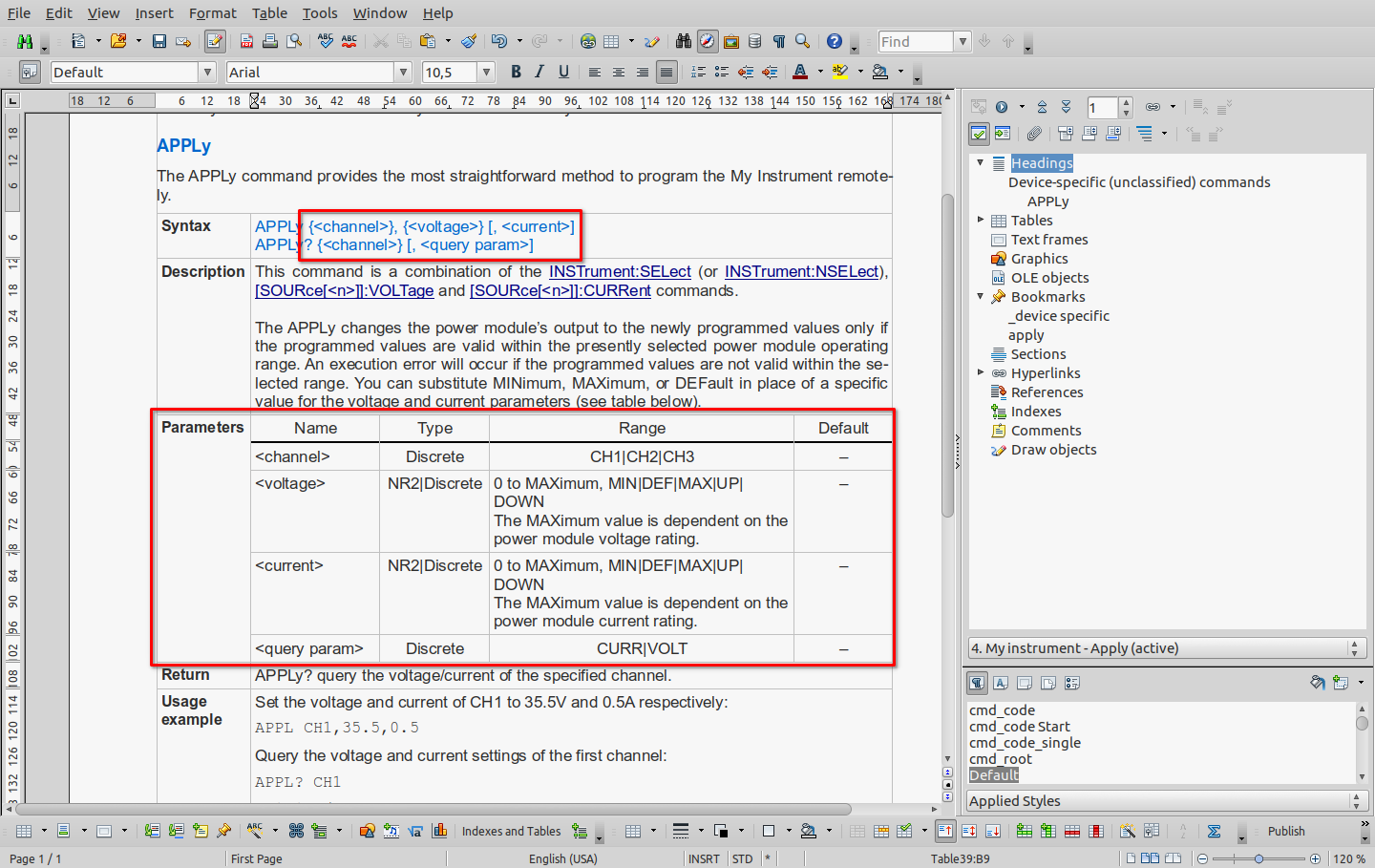The image size is (1375, 868).
Task: Toggle Edit File mode
Action: point(215,41)
